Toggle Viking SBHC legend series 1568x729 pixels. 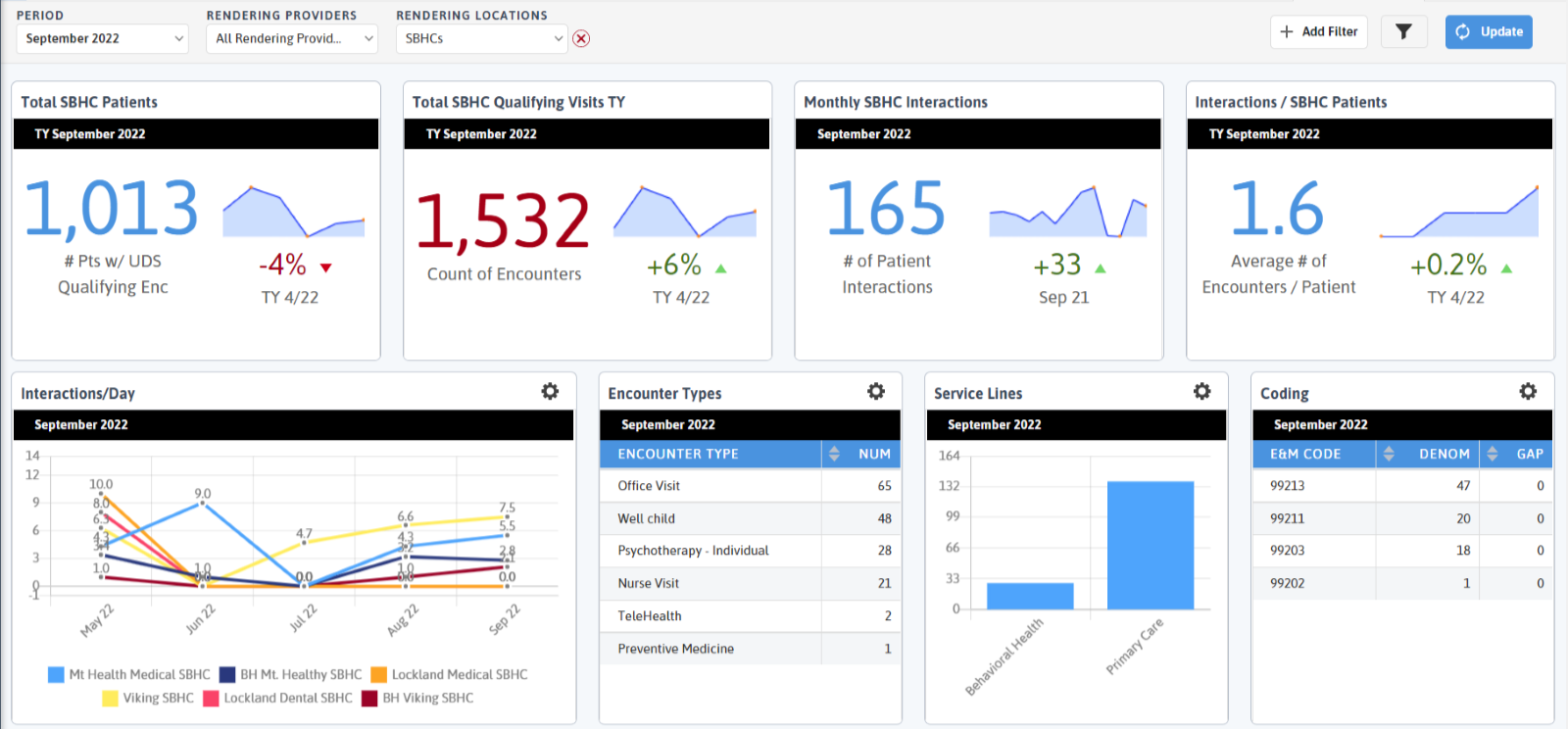(148, 698)
